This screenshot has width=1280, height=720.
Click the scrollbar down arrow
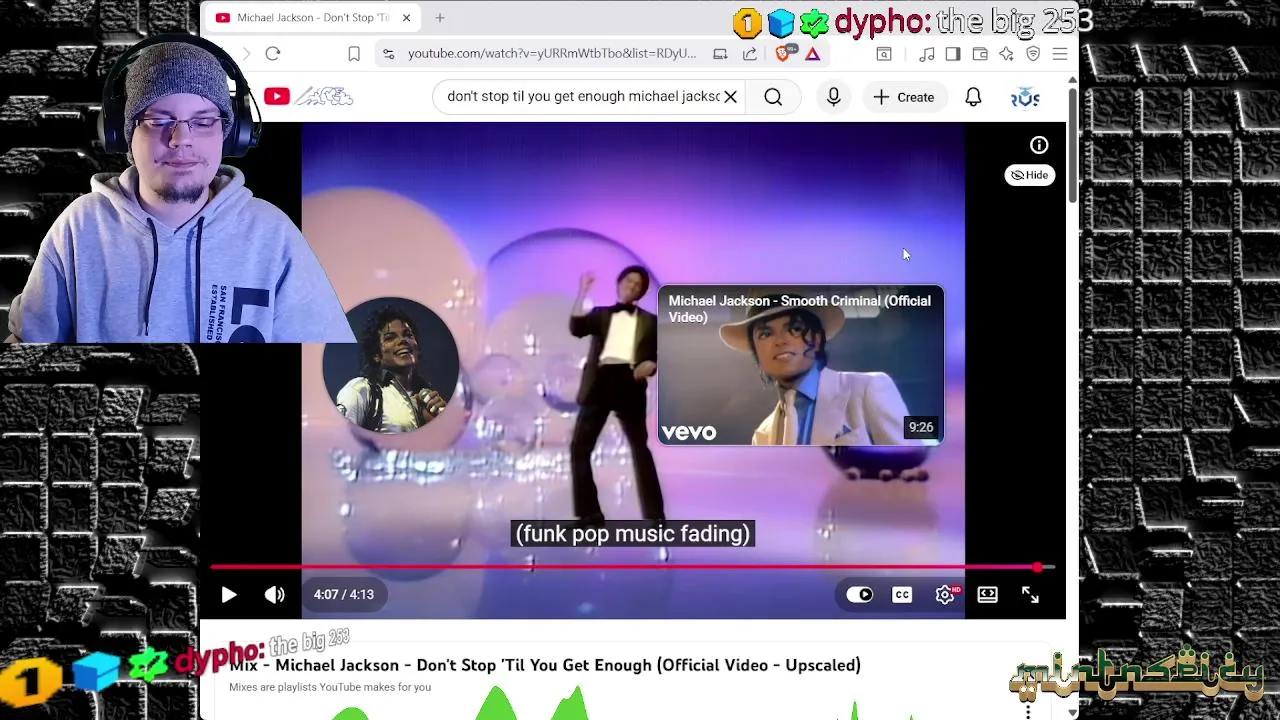click(x=1073, y=712)
